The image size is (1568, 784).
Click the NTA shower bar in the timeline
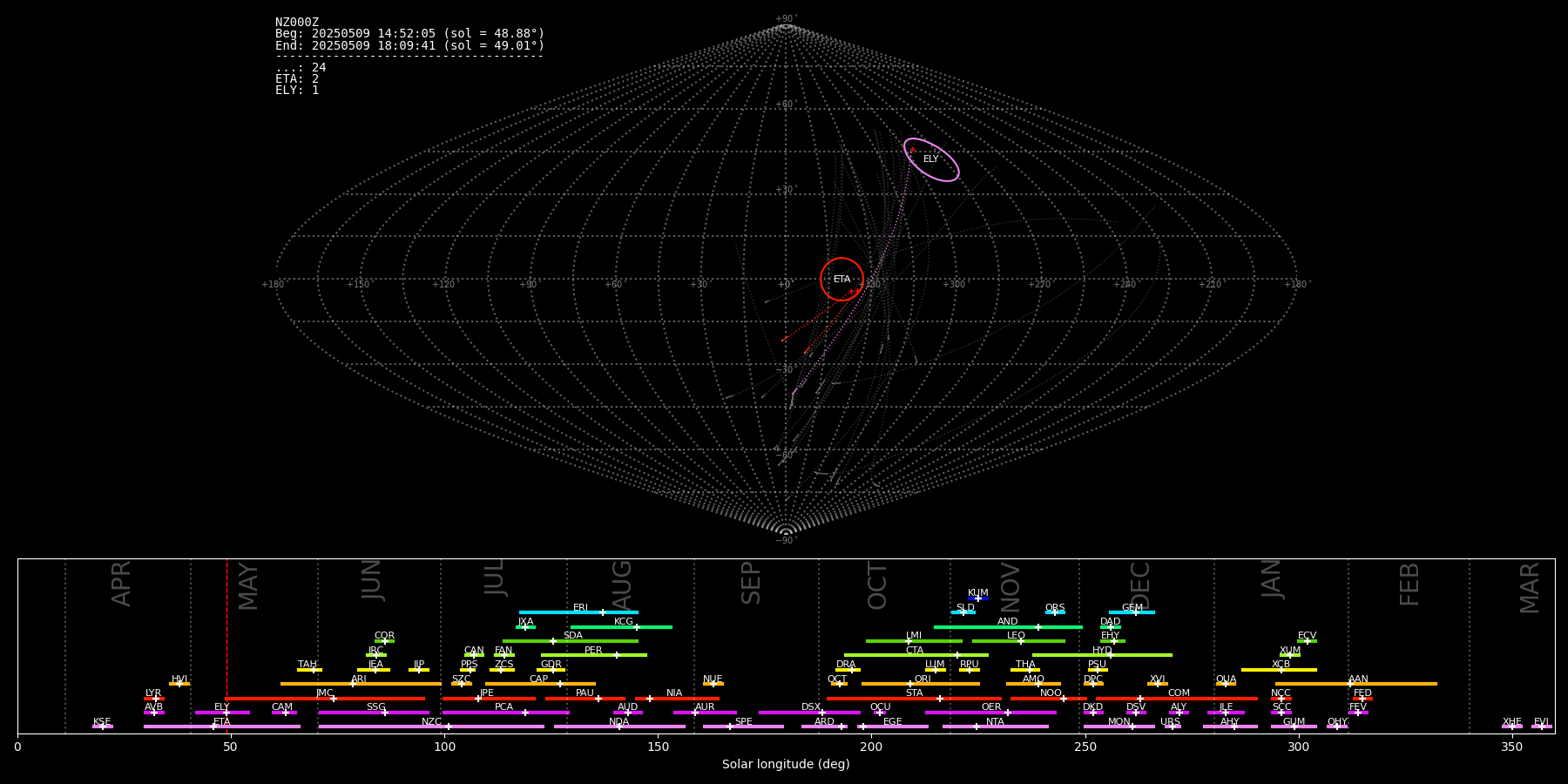(x=995, y=727)
